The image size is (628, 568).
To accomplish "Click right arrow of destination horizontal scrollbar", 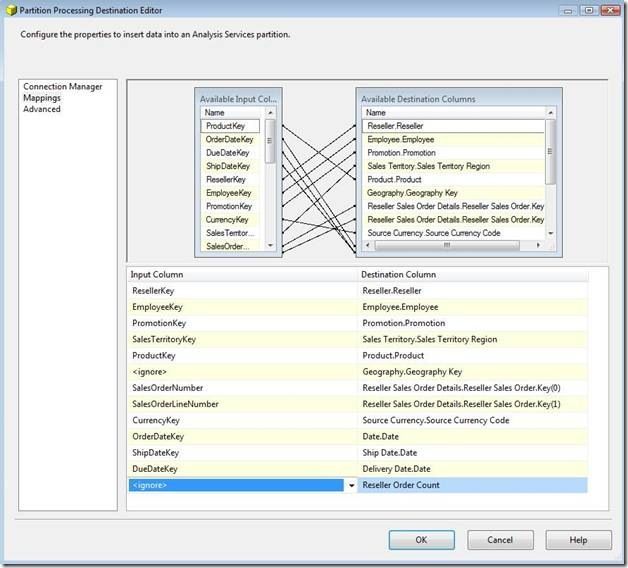I will pyautogui.click(x=538, y=245).
